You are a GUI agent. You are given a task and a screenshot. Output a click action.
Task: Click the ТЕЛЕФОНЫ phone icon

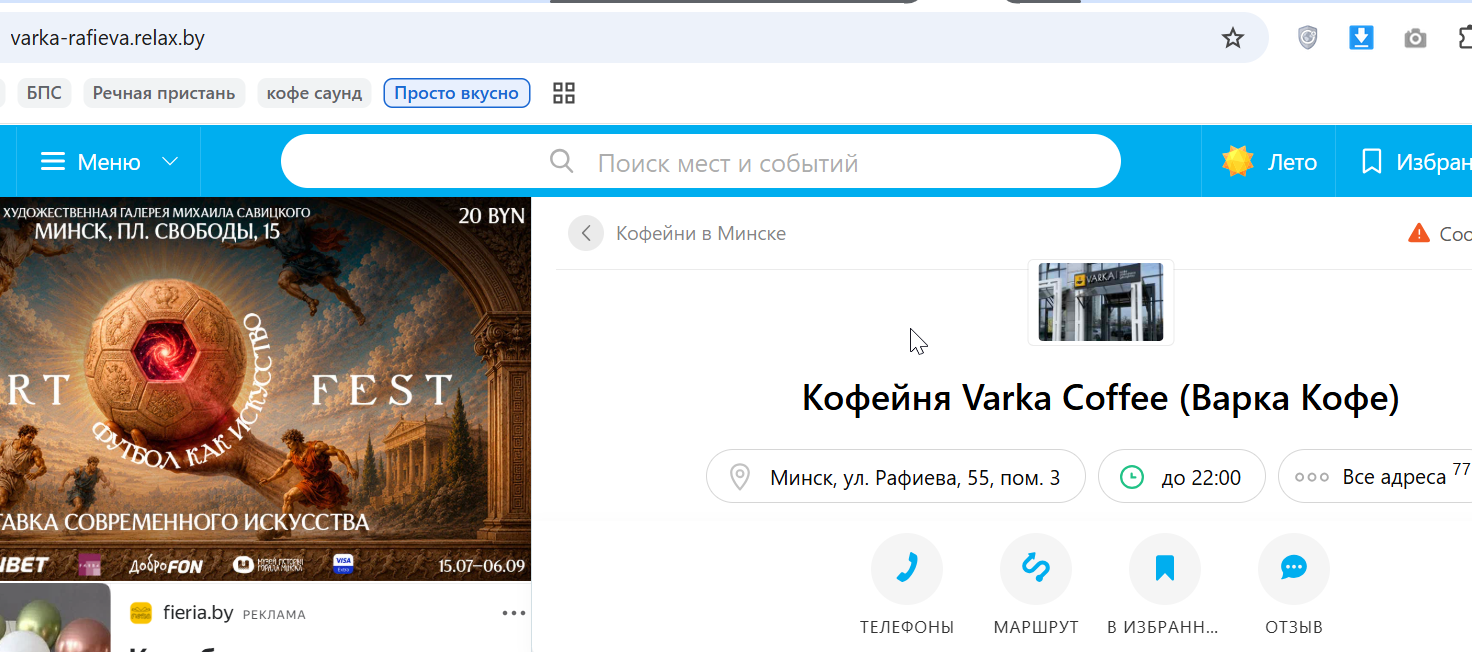click(x=907, y=569)
